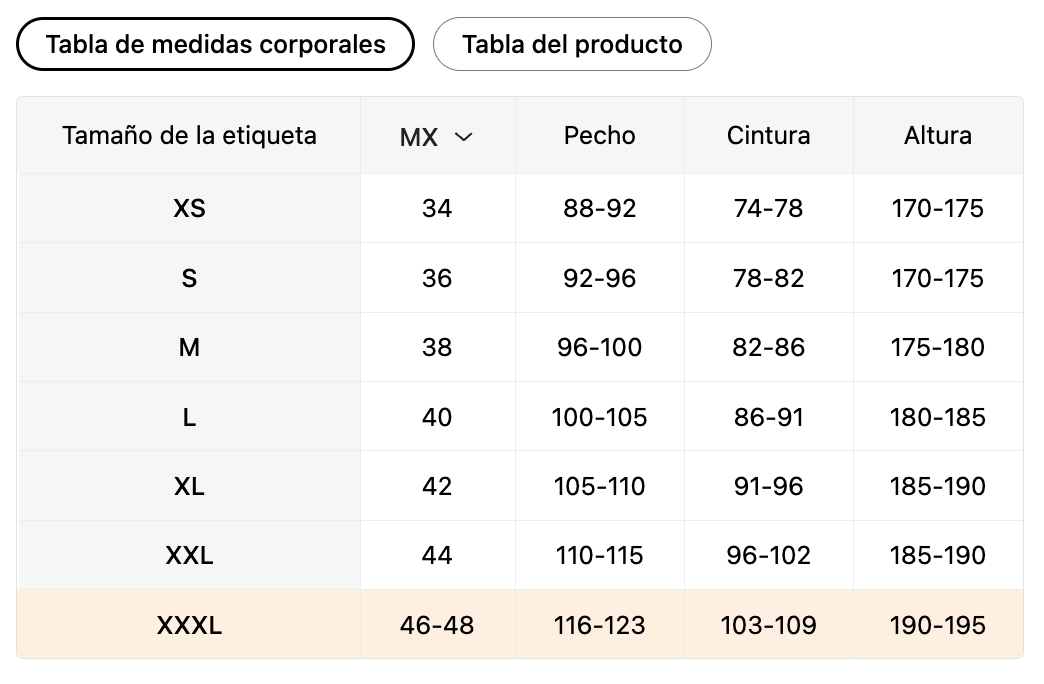Screen dimensions: 1044x684
Task: Choose the L size label cell
Action: click(x=189, y=417)
